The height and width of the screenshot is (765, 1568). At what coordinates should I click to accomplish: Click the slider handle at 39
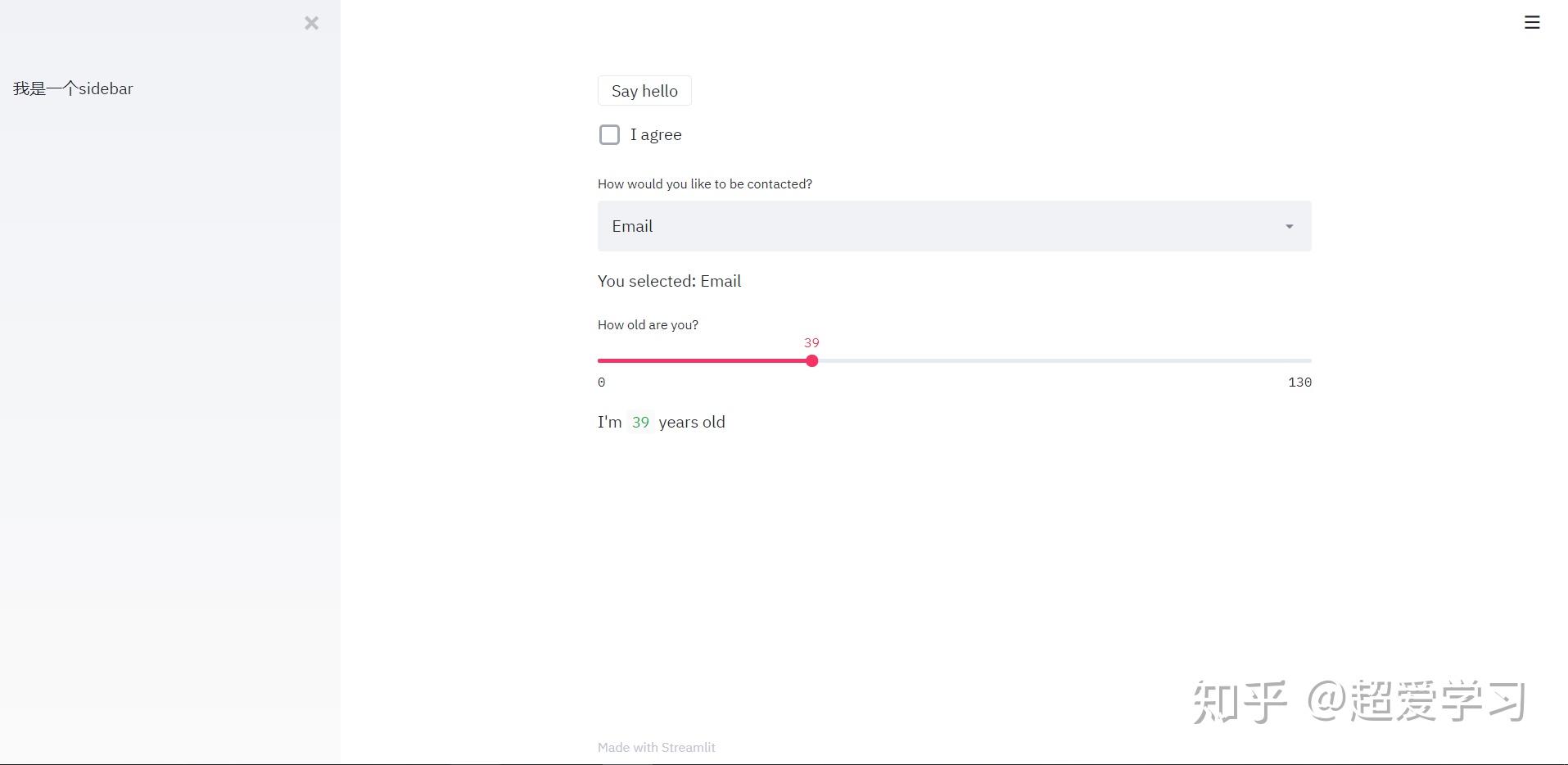click(811, 361)
